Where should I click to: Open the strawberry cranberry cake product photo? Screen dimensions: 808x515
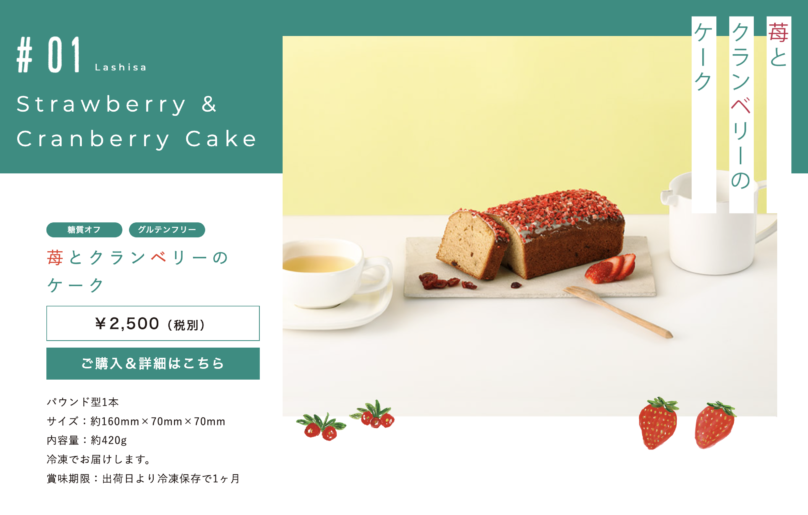[529, 226]
